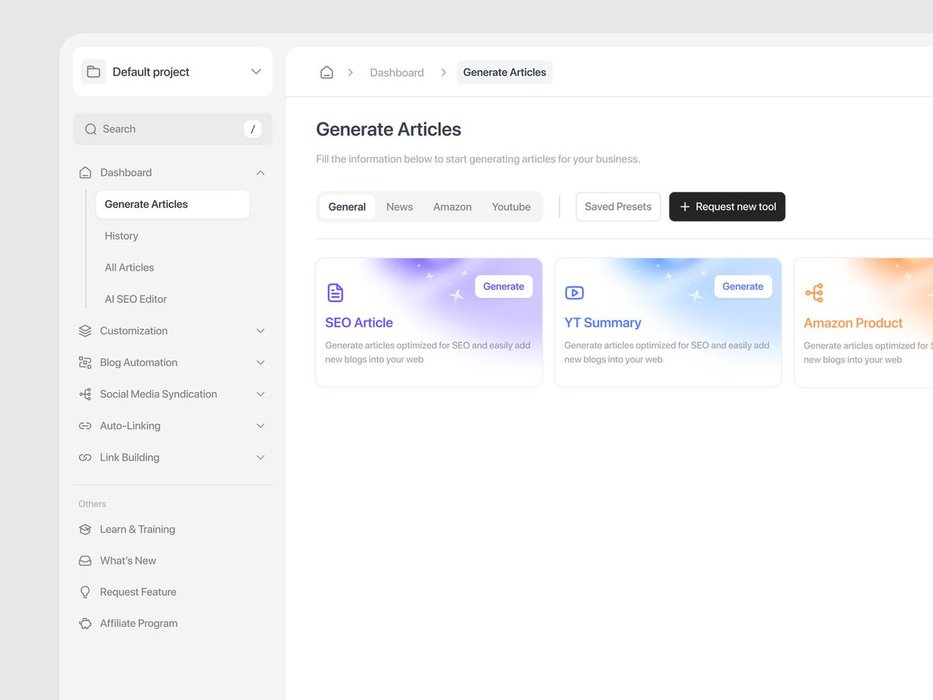
Task: Click the Request Feature lightbulb icon
Action: [85, 592]
